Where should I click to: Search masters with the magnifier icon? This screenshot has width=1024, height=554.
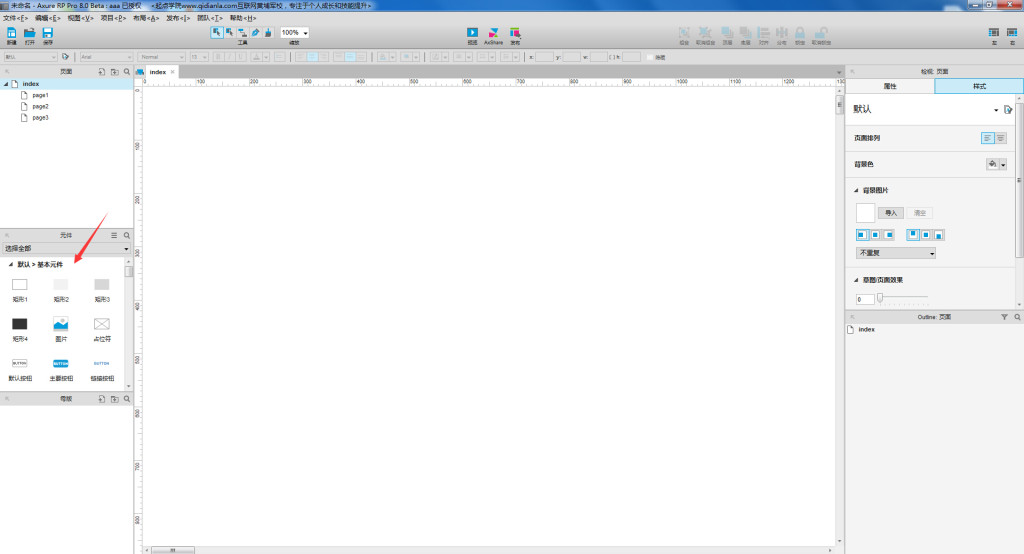pos(127,399)
